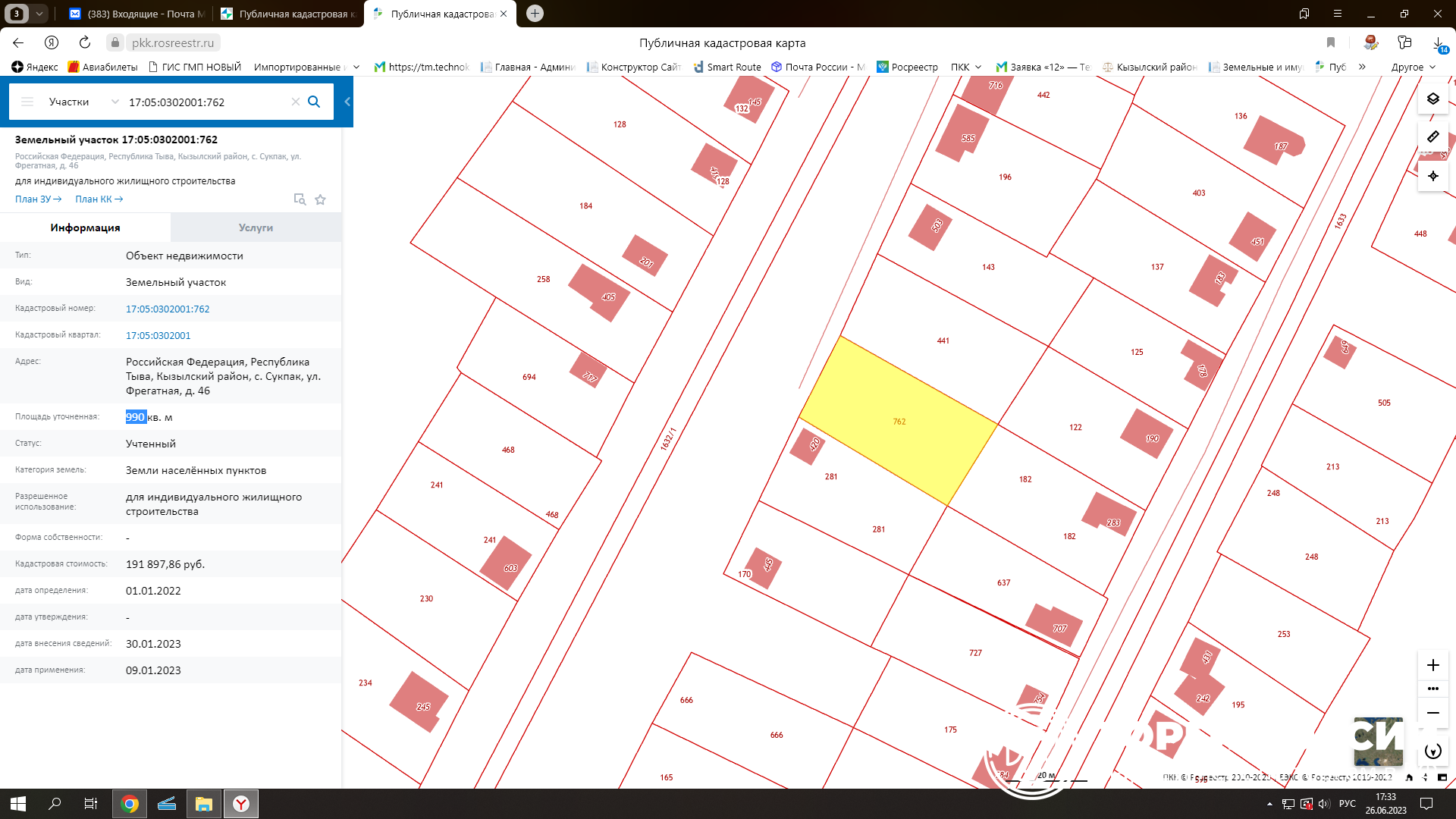Open Windows Start menu
The image size is (1456, 819).
(x=18, y=804)
